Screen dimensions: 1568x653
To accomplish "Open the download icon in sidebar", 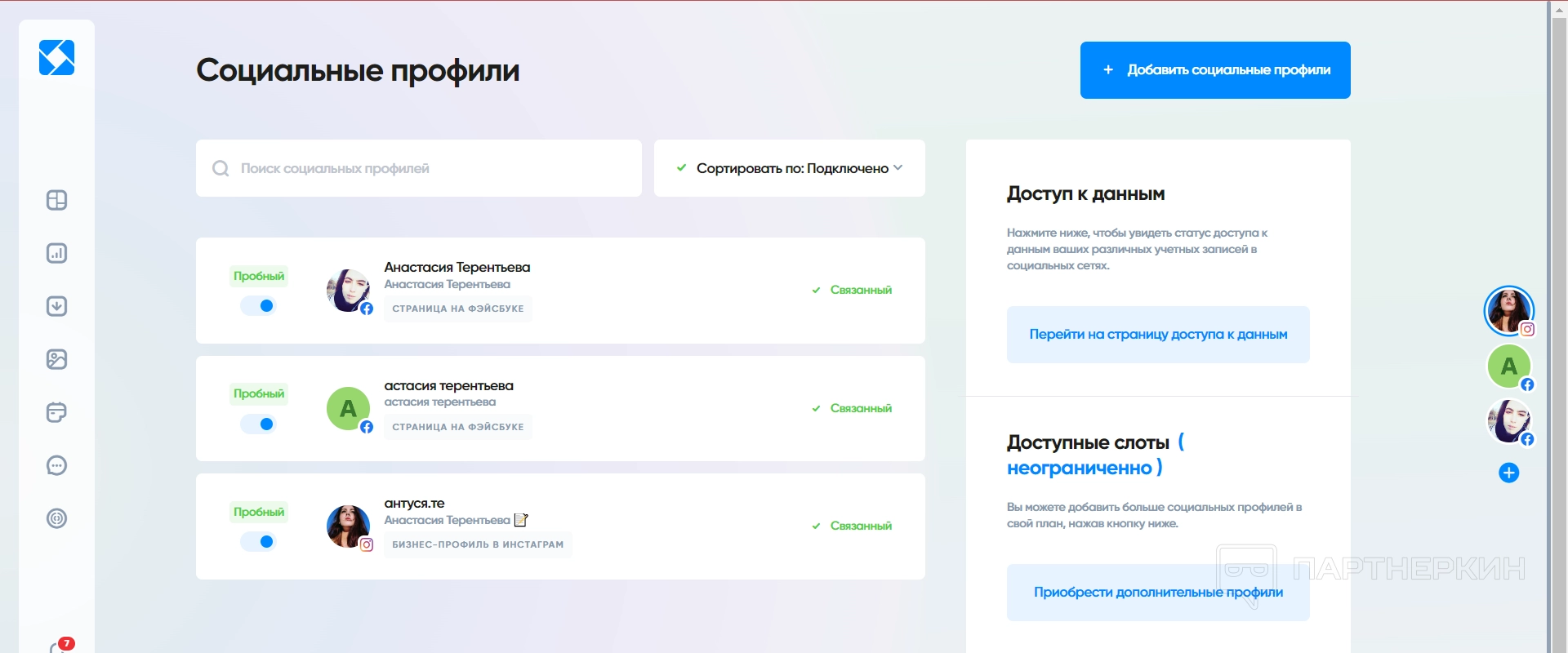I will click(56, 306).
